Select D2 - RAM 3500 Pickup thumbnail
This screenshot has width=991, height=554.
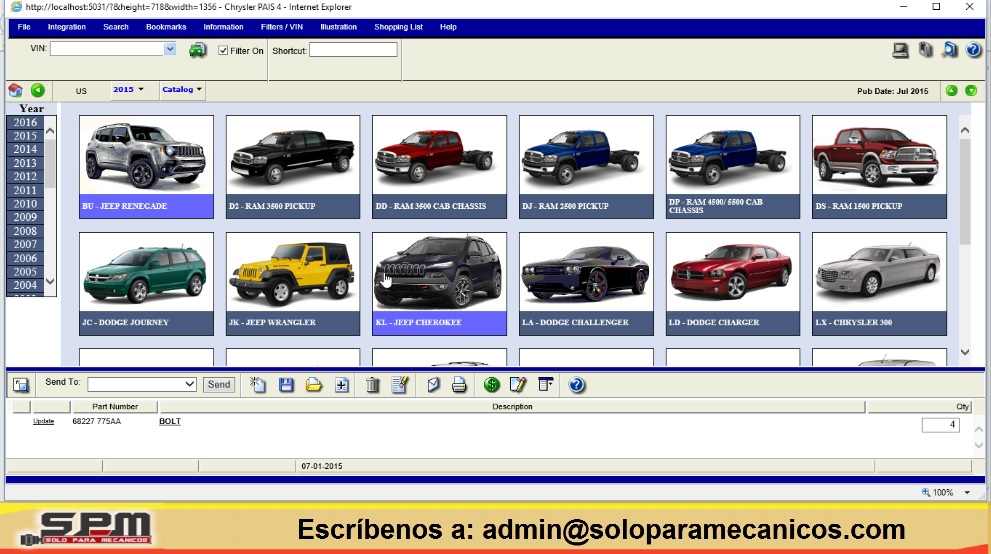(x=293, y=167)
